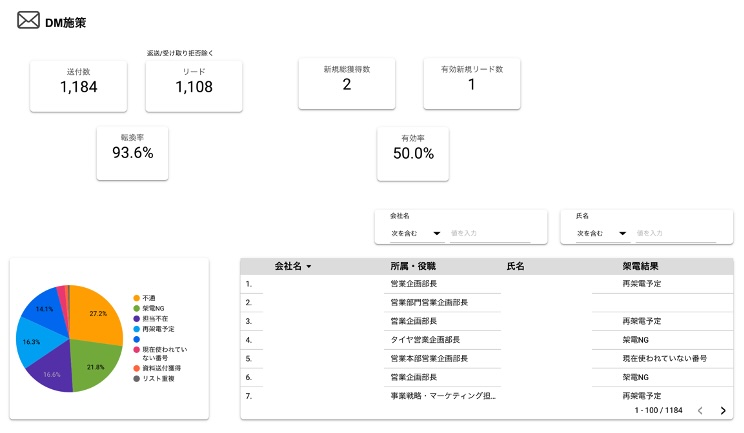Go to previous page of table

tap(700, 411)
